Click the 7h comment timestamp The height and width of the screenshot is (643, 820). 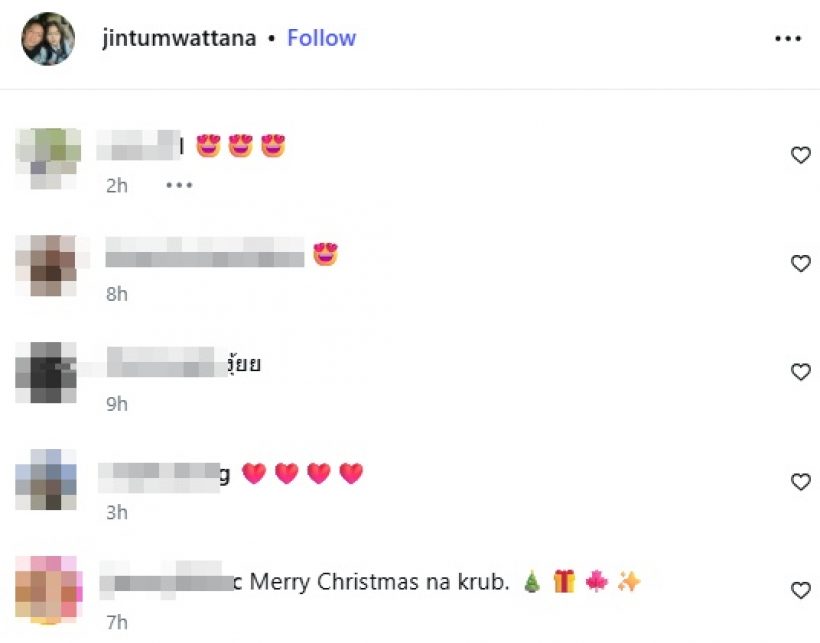[117, 623]
